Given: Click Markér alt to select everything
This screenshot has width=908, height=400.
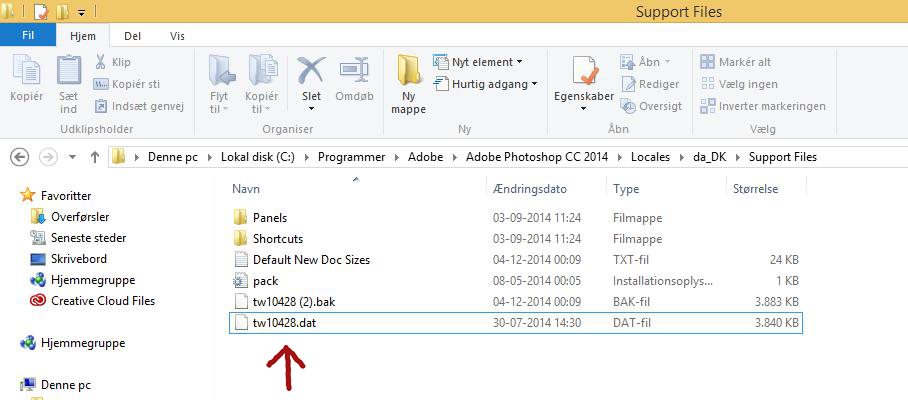Looking at the screenshot, I should tap(736, 62).
